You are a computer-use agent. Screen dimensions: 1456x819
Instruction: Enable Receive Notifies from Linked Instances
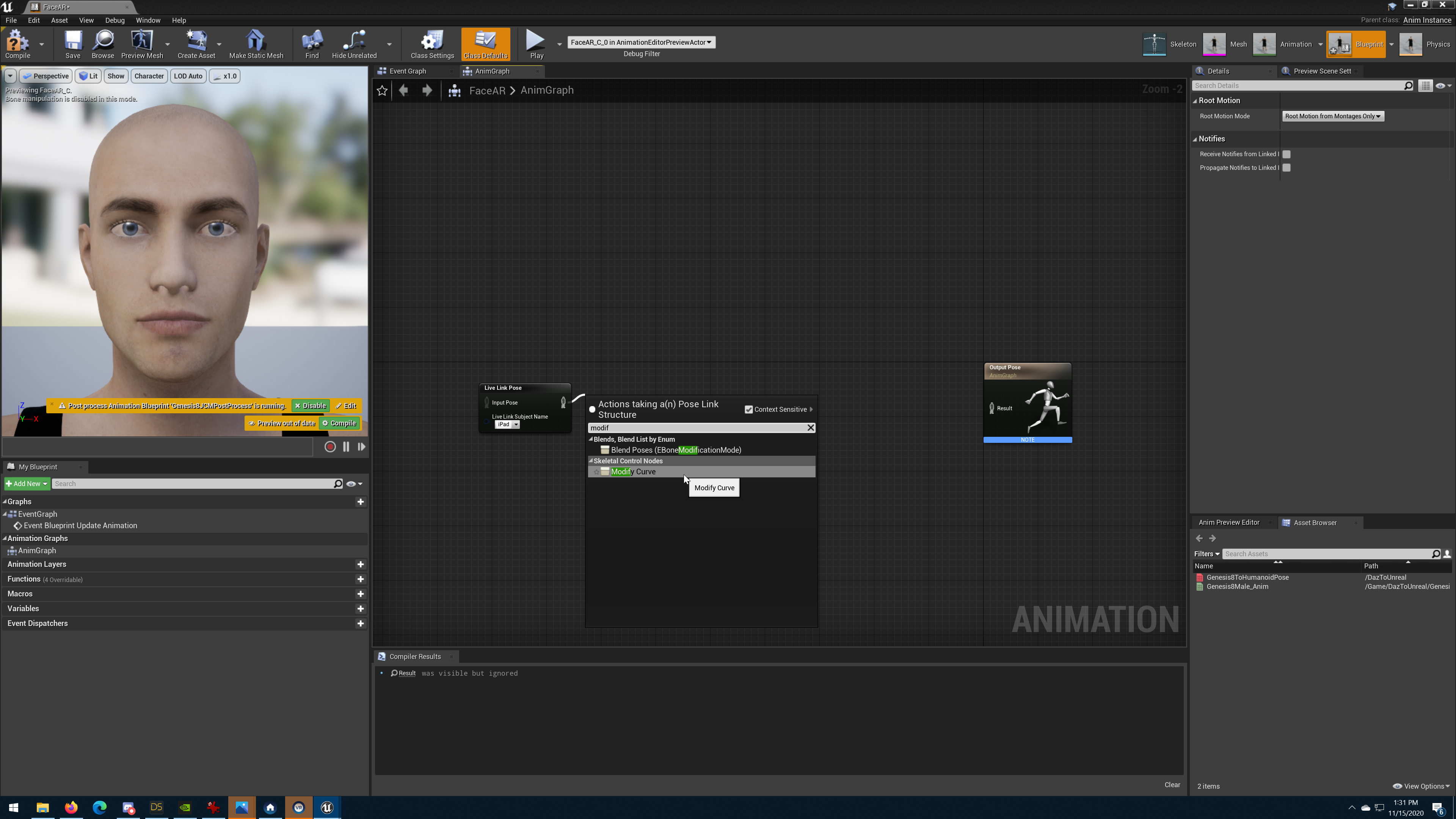(x=1287, y=154)
